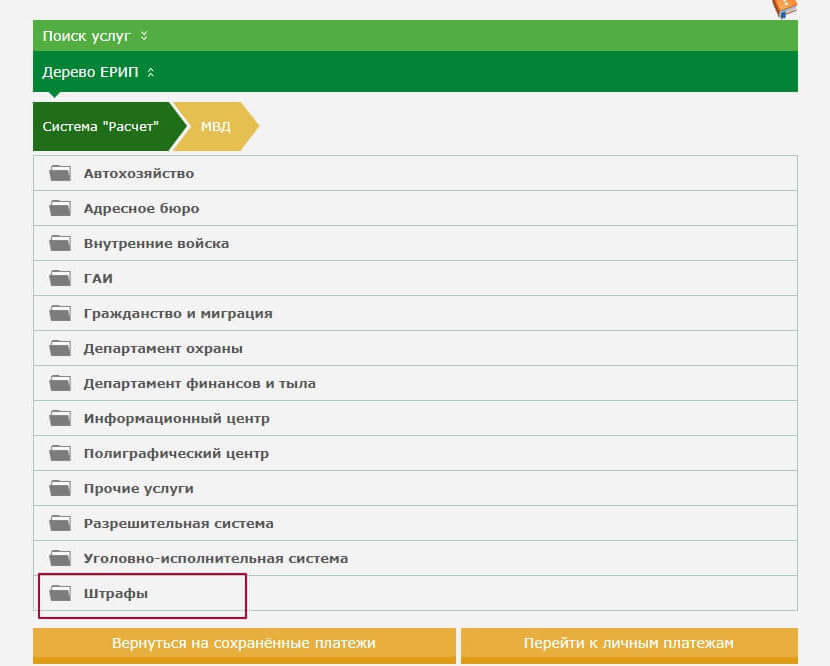
Task: Expand the Поиск услуг section
Action: coord(95,36)
